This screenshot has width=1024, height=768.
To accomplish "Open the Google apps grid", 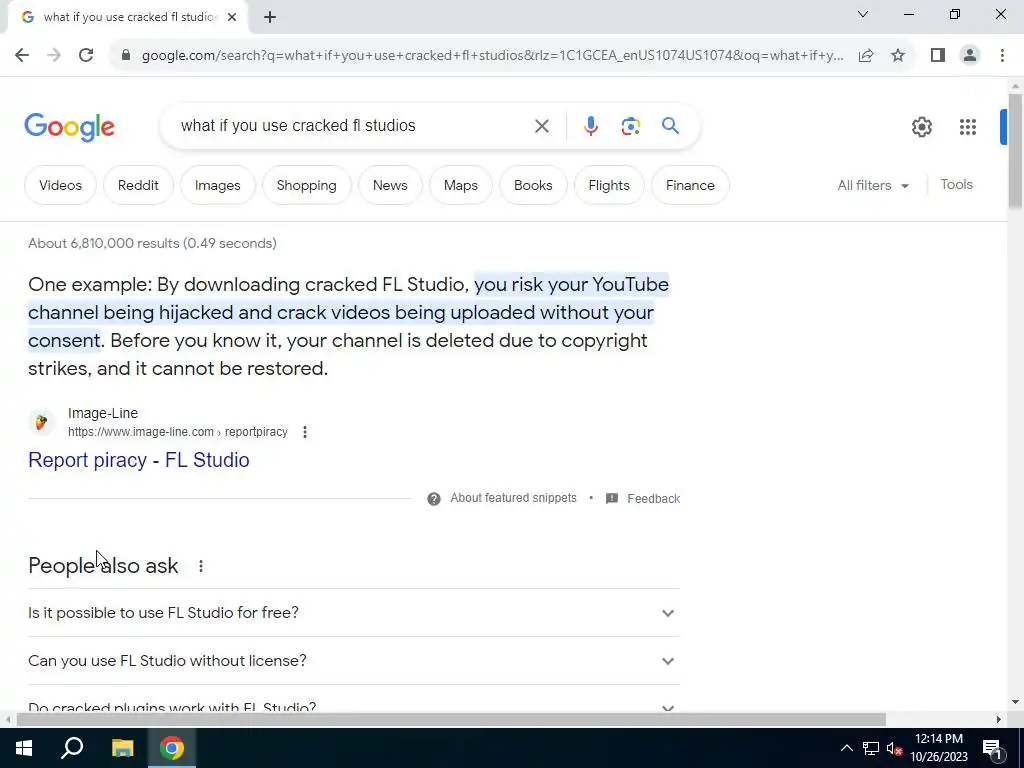I will [x=968, y=127].
